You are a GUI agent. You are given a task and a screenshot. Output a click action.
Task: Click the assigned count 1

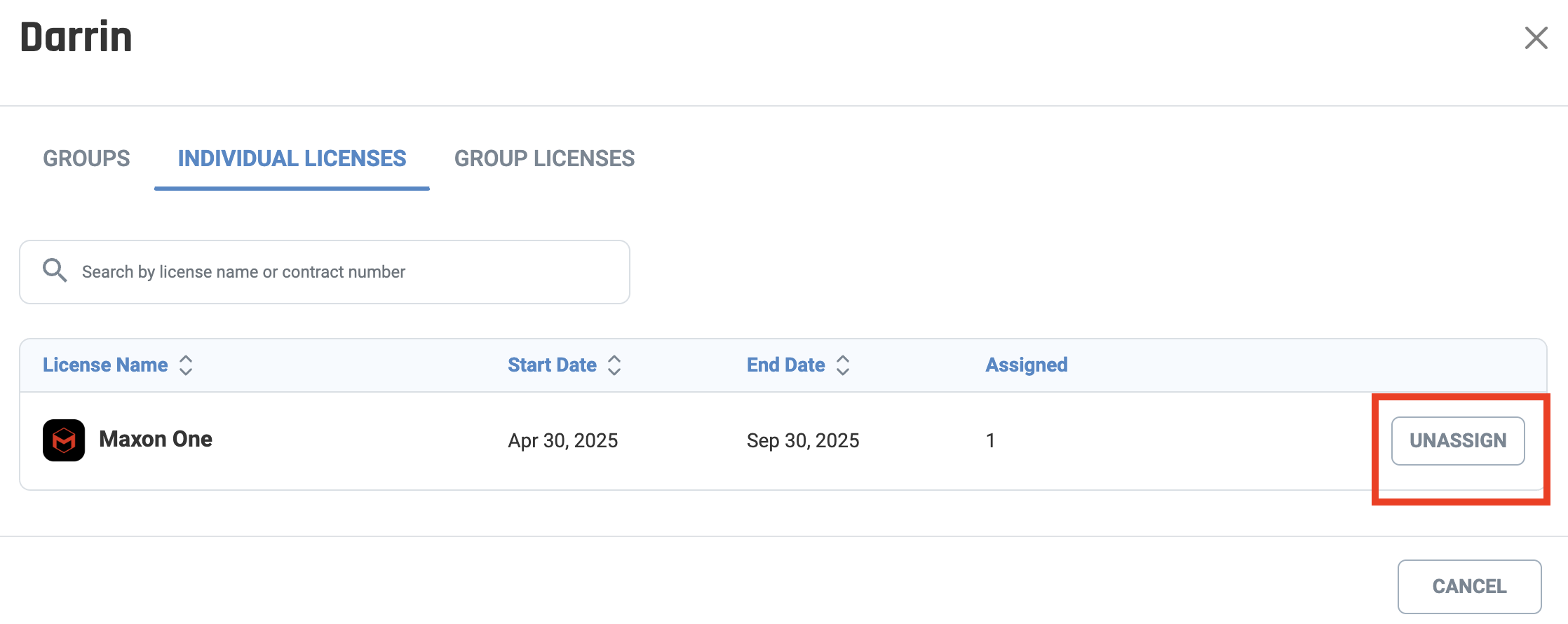990,440
